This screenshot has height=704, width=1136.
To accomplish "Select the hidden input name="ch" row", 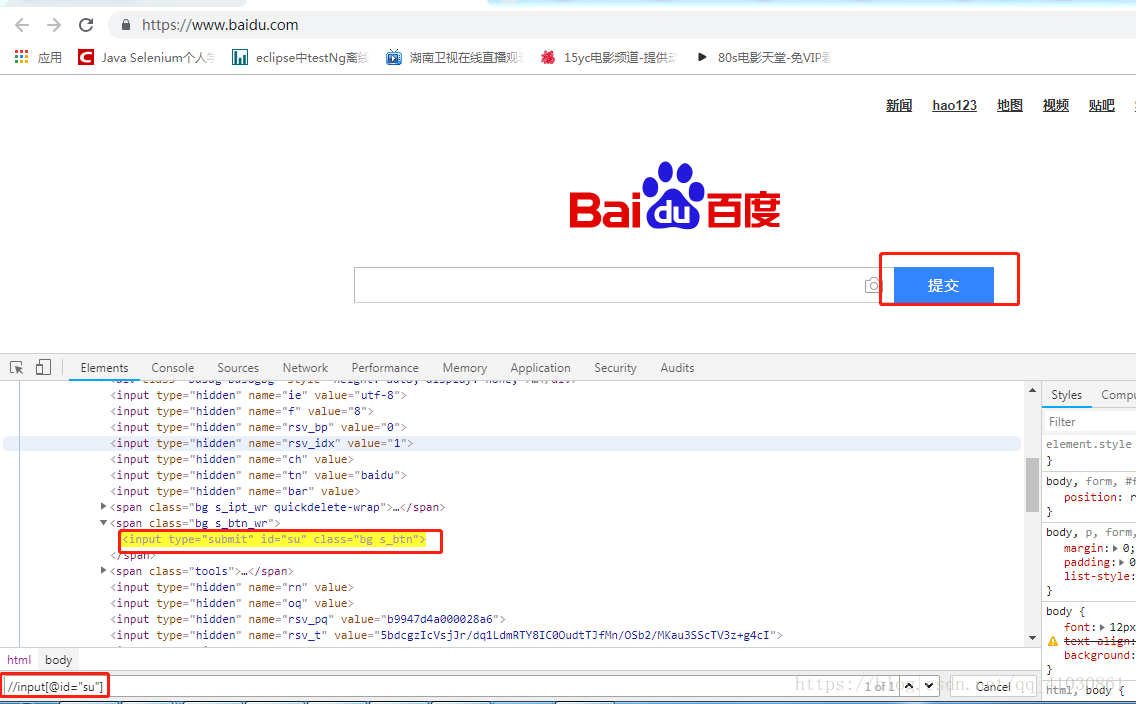I will [232, 458].
